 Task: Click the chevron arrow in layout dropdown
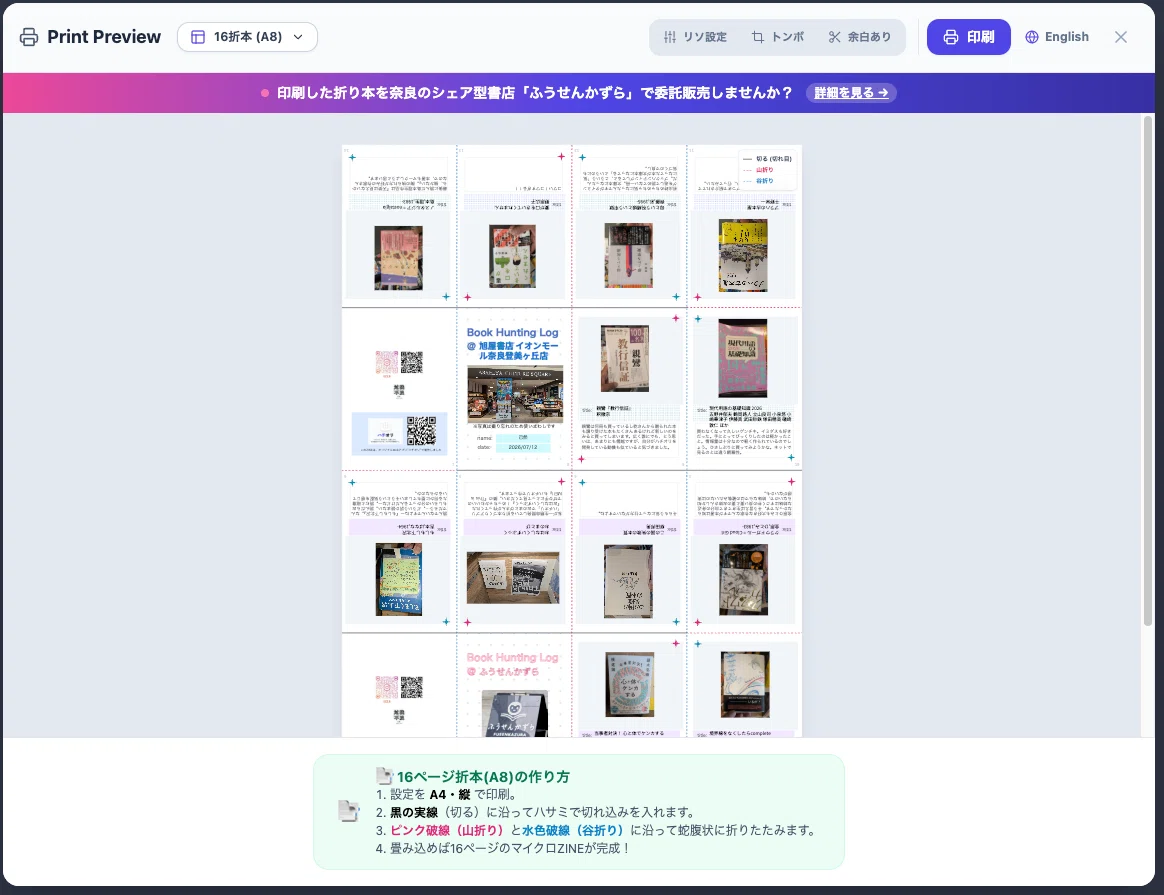298,37
